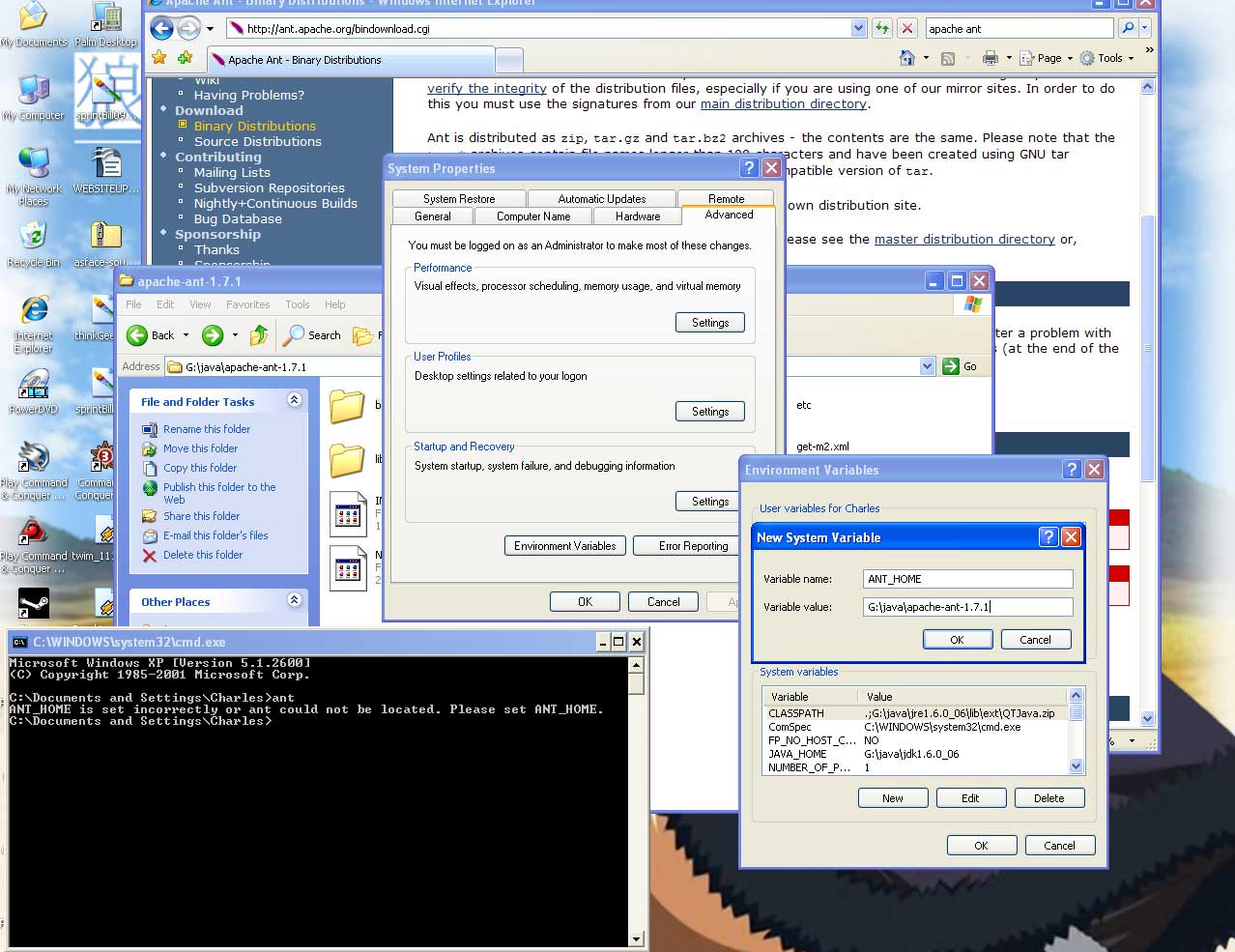1235x952 pixels.
Task: Click the Go button in Explorer address bar
Action: pos(960,366)
